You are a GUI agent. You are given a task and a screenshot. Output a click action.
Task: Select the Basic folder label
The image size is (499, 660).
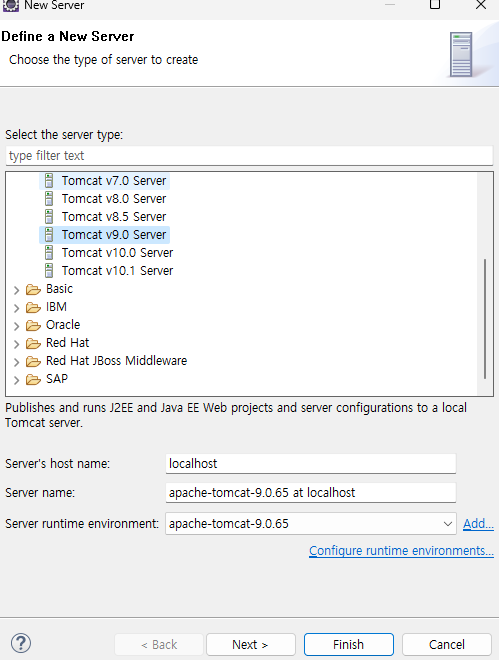coord(59,289)
